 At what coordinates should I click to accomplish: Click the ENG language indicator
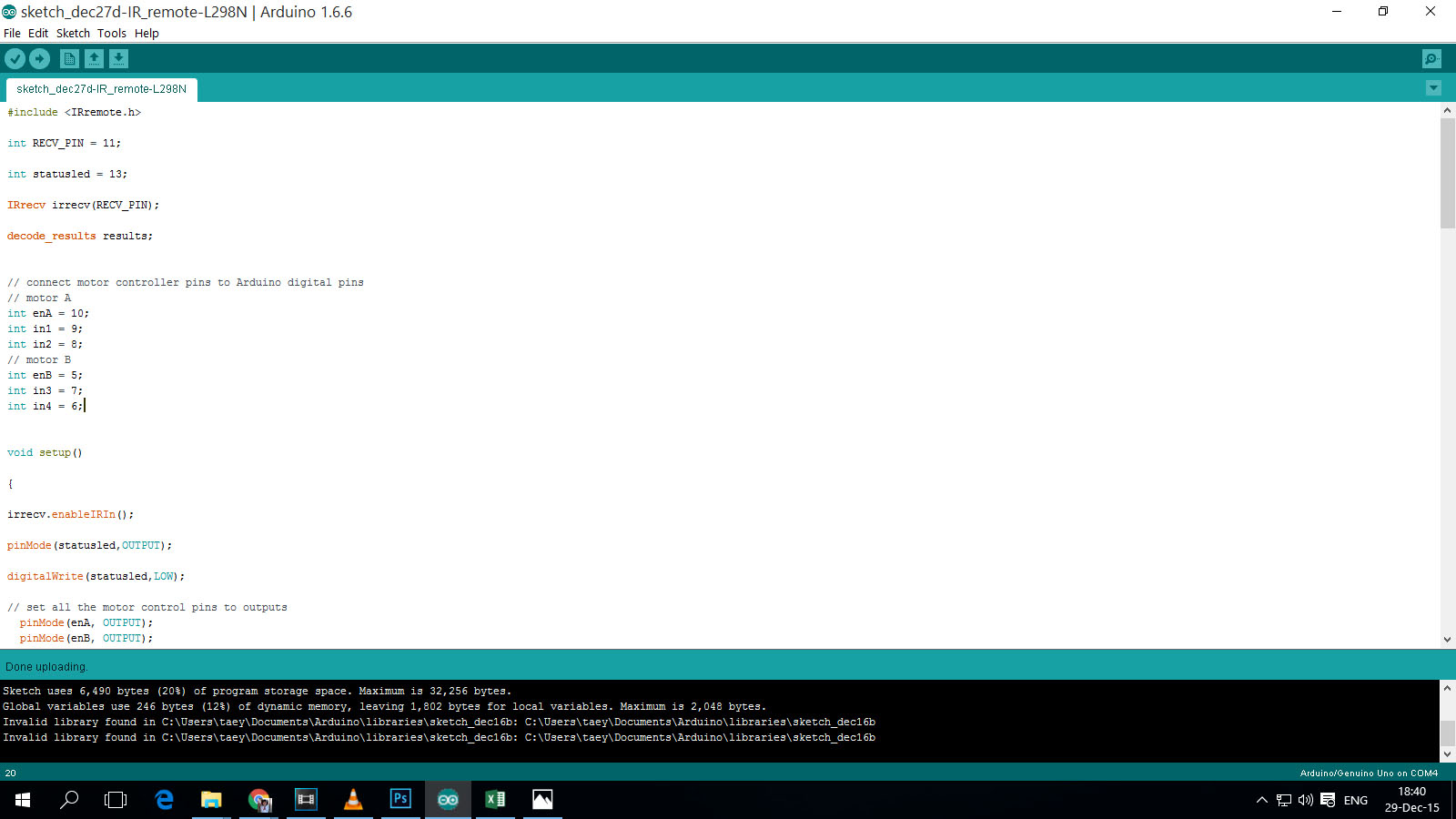1356,801
